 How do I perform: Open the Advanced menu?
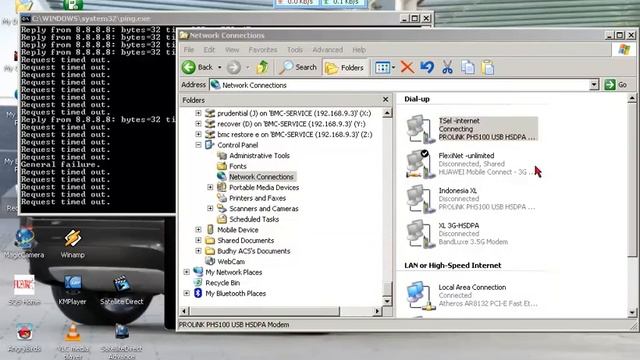[327, 50]
